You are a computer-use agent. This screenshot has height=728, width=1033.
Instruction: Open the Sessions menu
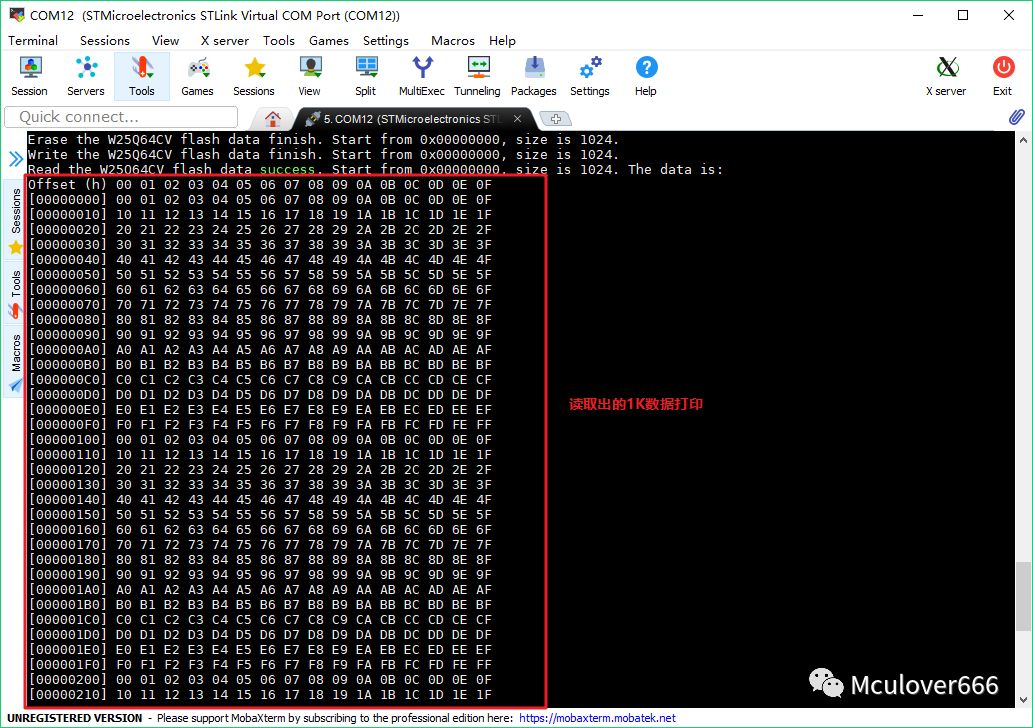coord(105,41)
